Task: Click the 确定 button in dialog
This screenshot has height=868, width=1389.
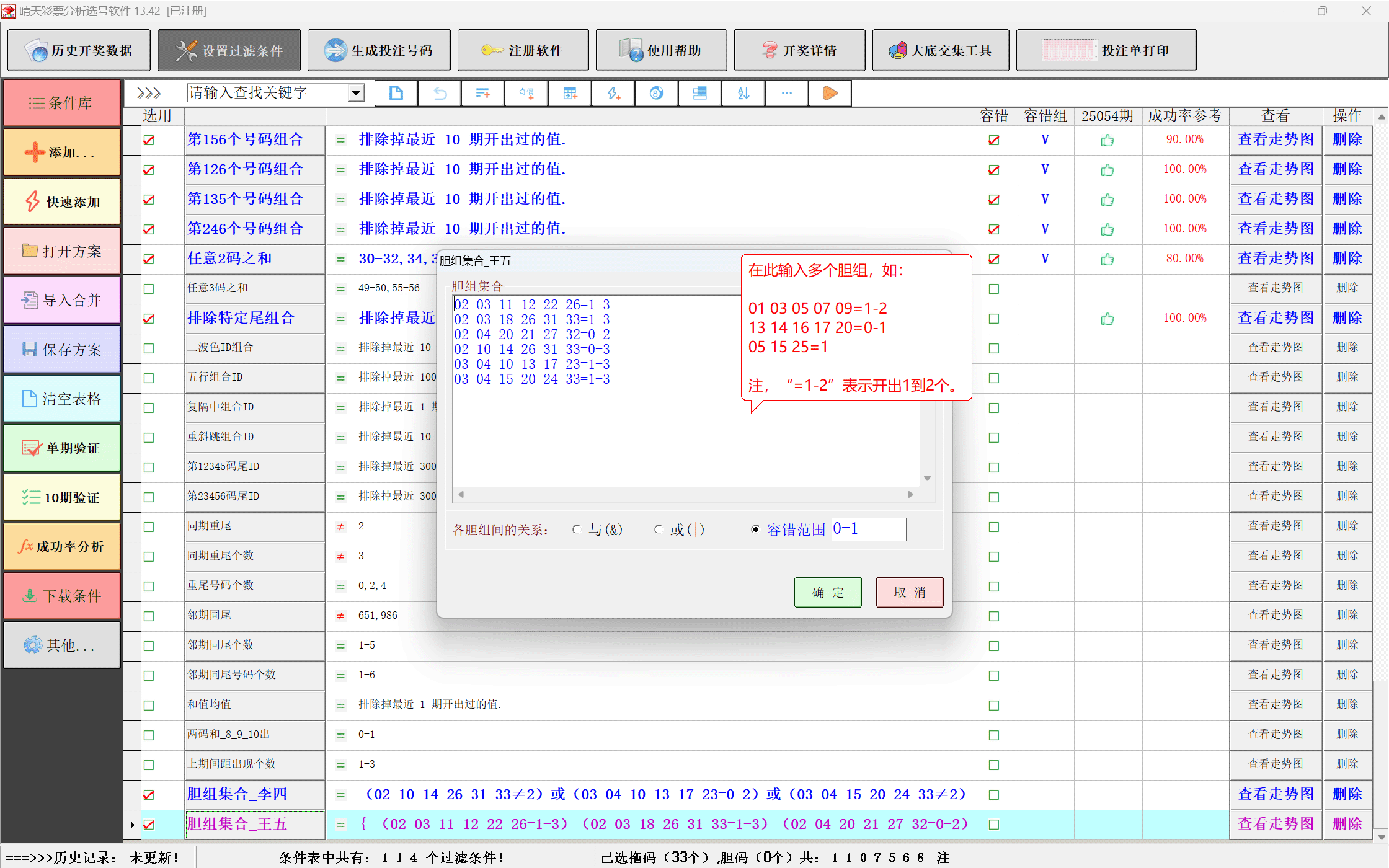Action: coord(827,592)
